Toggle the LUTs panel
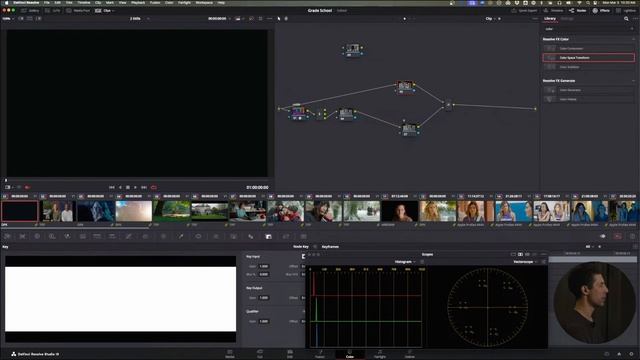 [x=53, y=11]
